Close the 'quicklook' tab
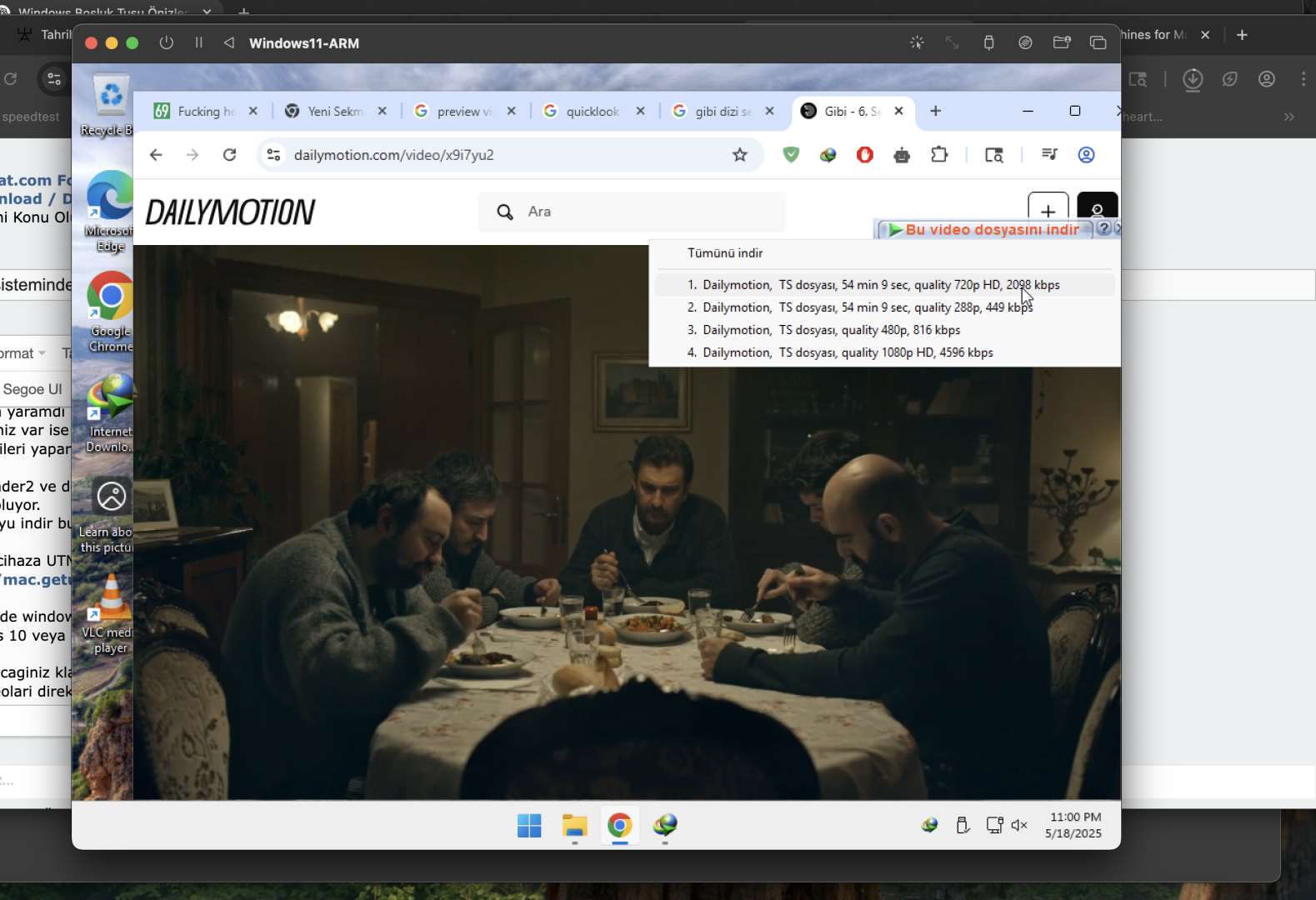Screen dimensions: 1316x900 tap(640, 111)
